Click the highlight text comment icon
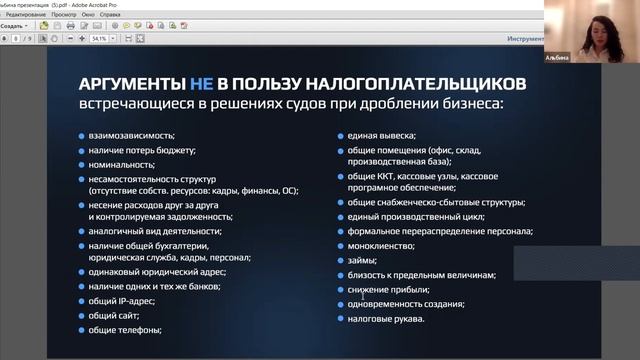640x360 pixels. pyautogui.click(x=138, y=26)
